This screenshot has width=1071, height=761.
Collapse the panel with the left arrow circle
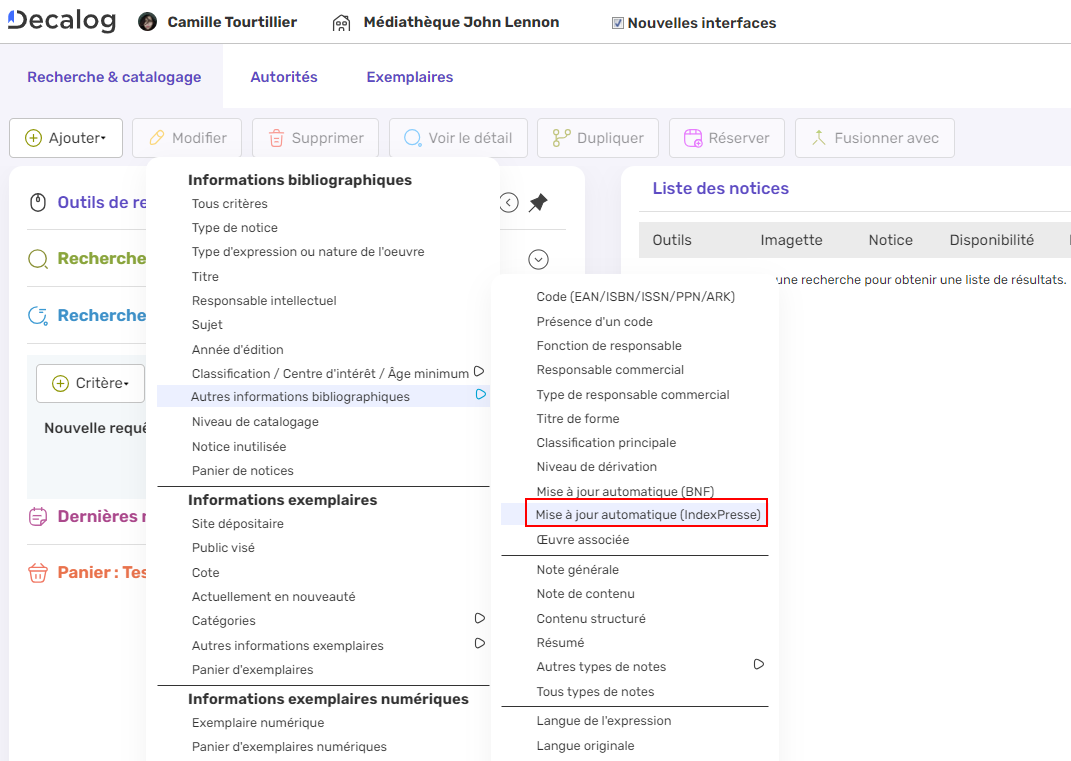click(x=508, y=203)
